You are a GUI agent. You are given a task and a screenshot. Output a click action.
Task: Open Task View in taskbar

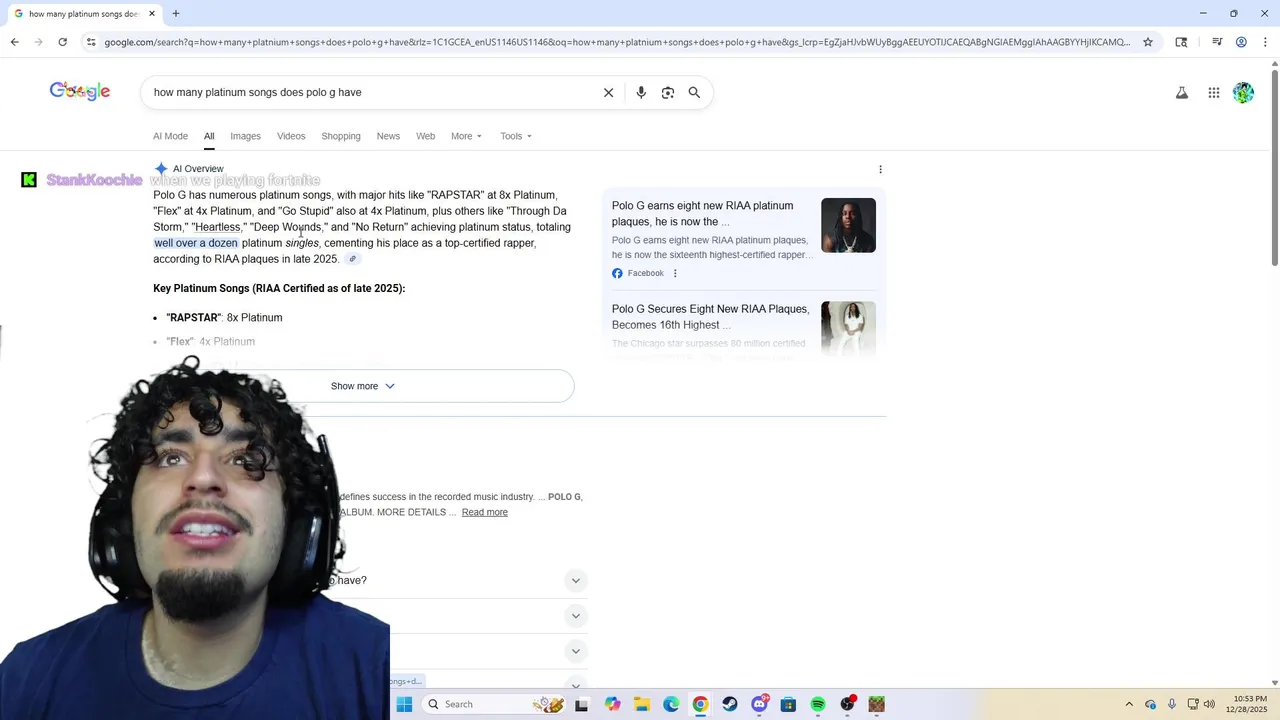581,704
